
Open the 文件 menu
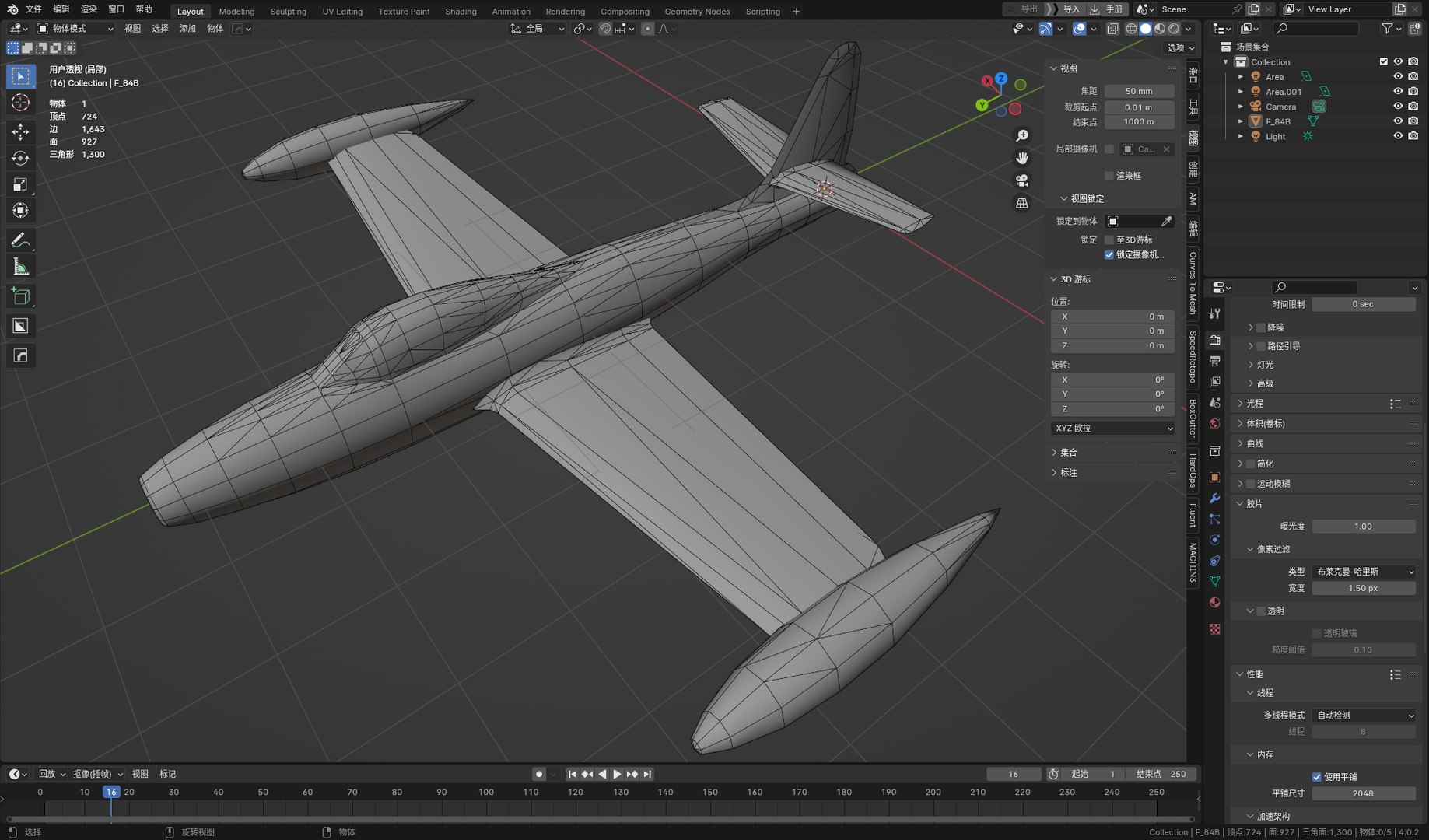point(33,9)
